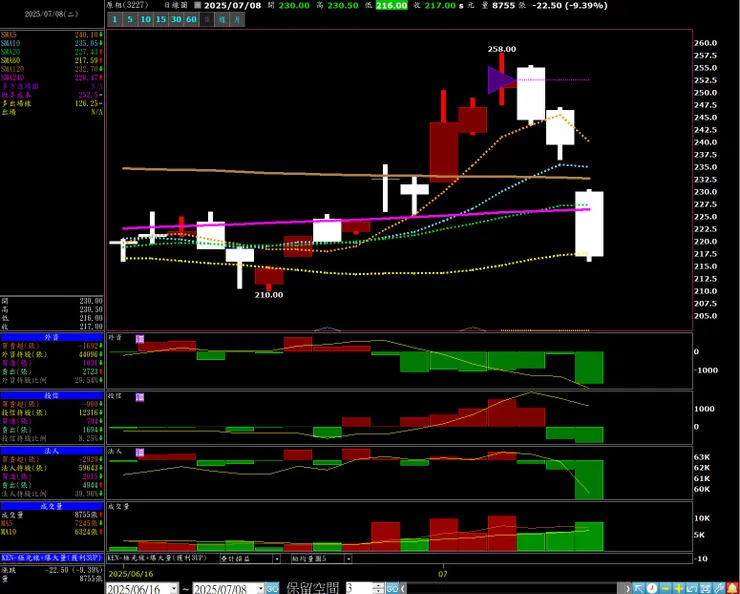
Task: Select the 15-minute chart interval
Action: [161, 20]
